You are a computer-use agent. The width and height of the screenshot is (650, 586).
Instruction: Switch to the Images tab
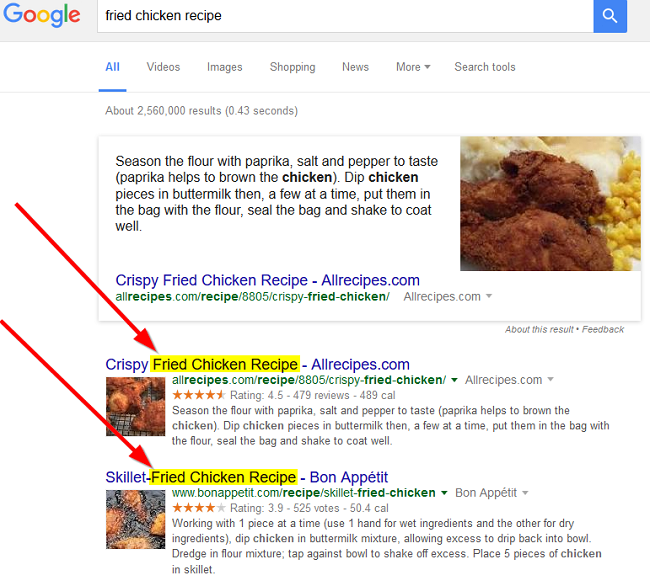click(224, 67)
